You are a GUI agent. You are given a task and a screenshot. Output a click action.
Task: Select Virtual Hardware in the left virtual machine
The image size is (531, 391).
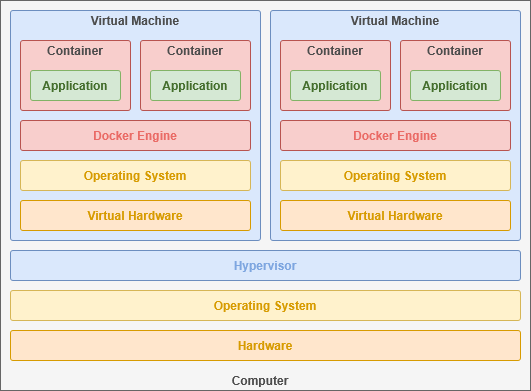coord(135,215)
